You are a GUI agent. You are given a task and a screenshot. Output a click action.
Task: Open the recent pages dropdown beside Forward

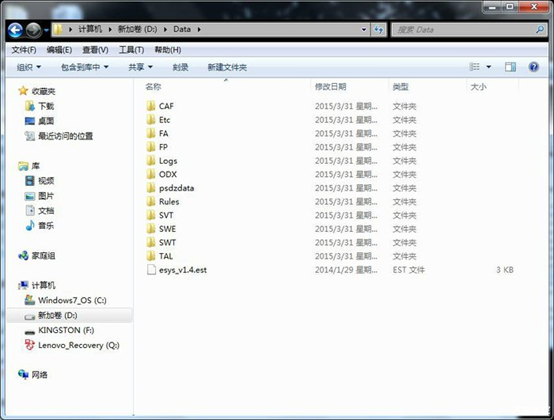point(46,30)
